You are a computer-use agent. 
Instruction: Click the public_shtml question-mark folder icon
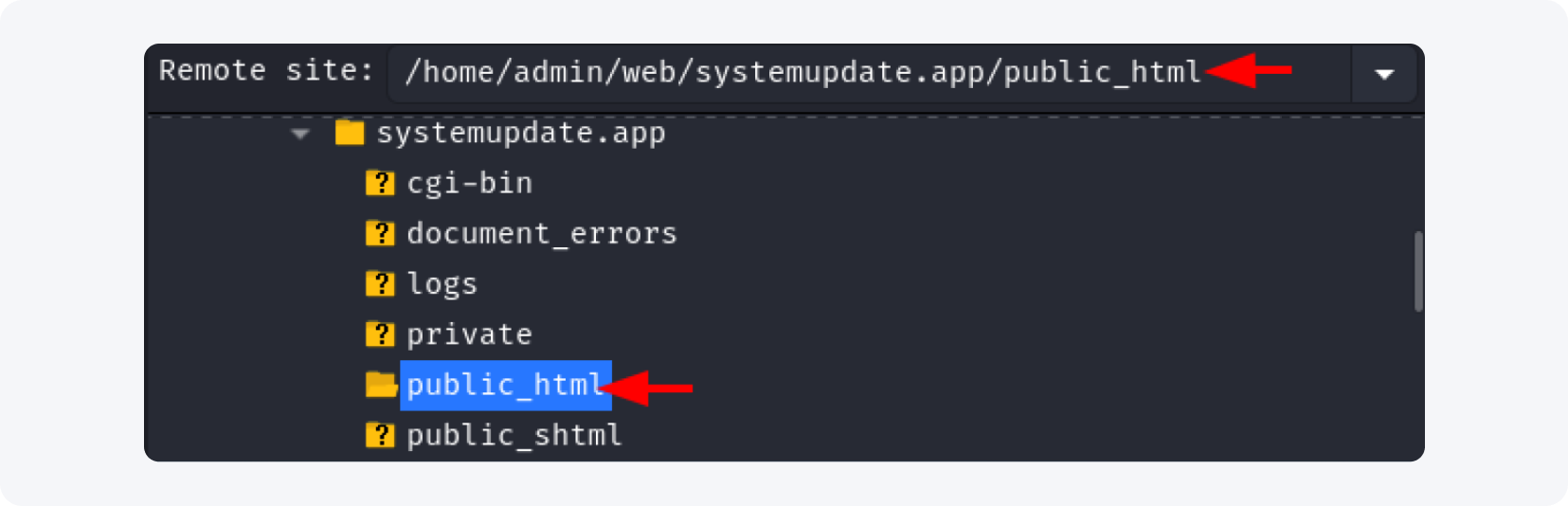click(380, 435)
